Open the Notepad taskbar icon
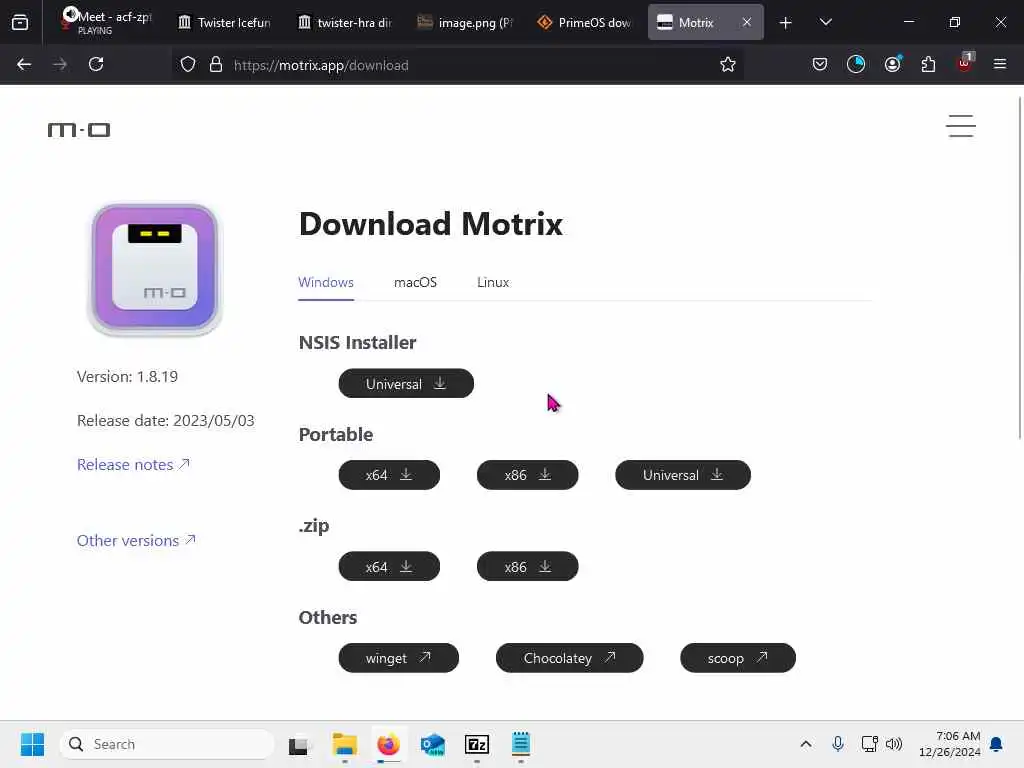The width and height of the screenshot is (1024, 768). (520, 744)
